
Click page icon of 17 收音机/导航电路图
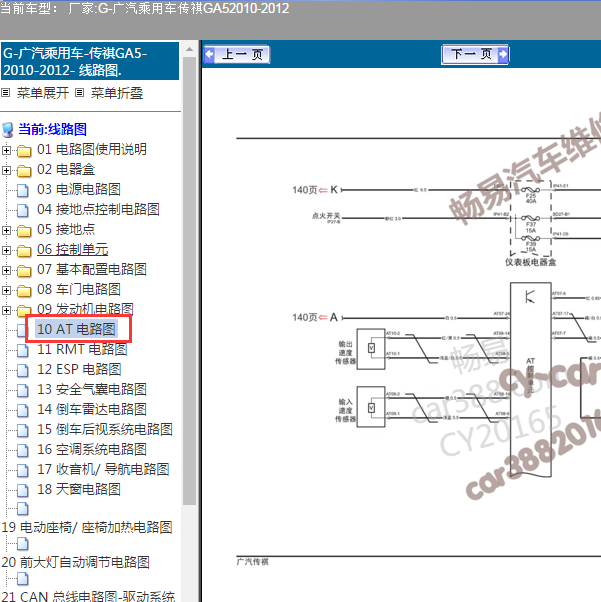23,470
